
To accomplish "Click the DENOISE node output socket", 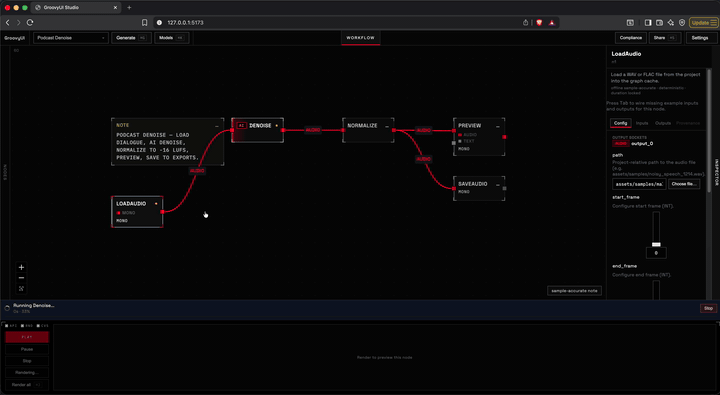I will pos(283,130).
